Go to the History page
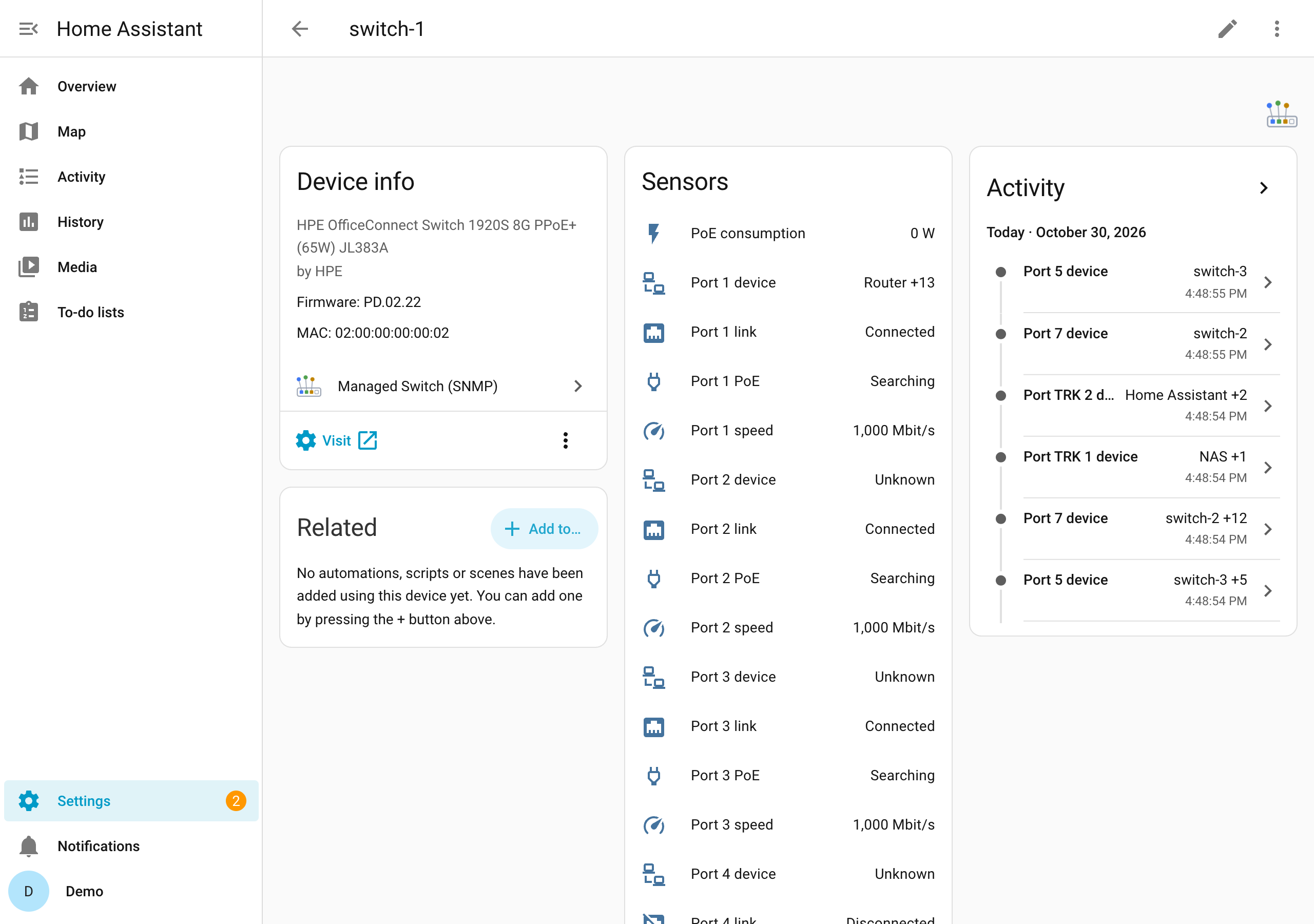The height and width of the screenshot is (924, 1314). point(131,222)
